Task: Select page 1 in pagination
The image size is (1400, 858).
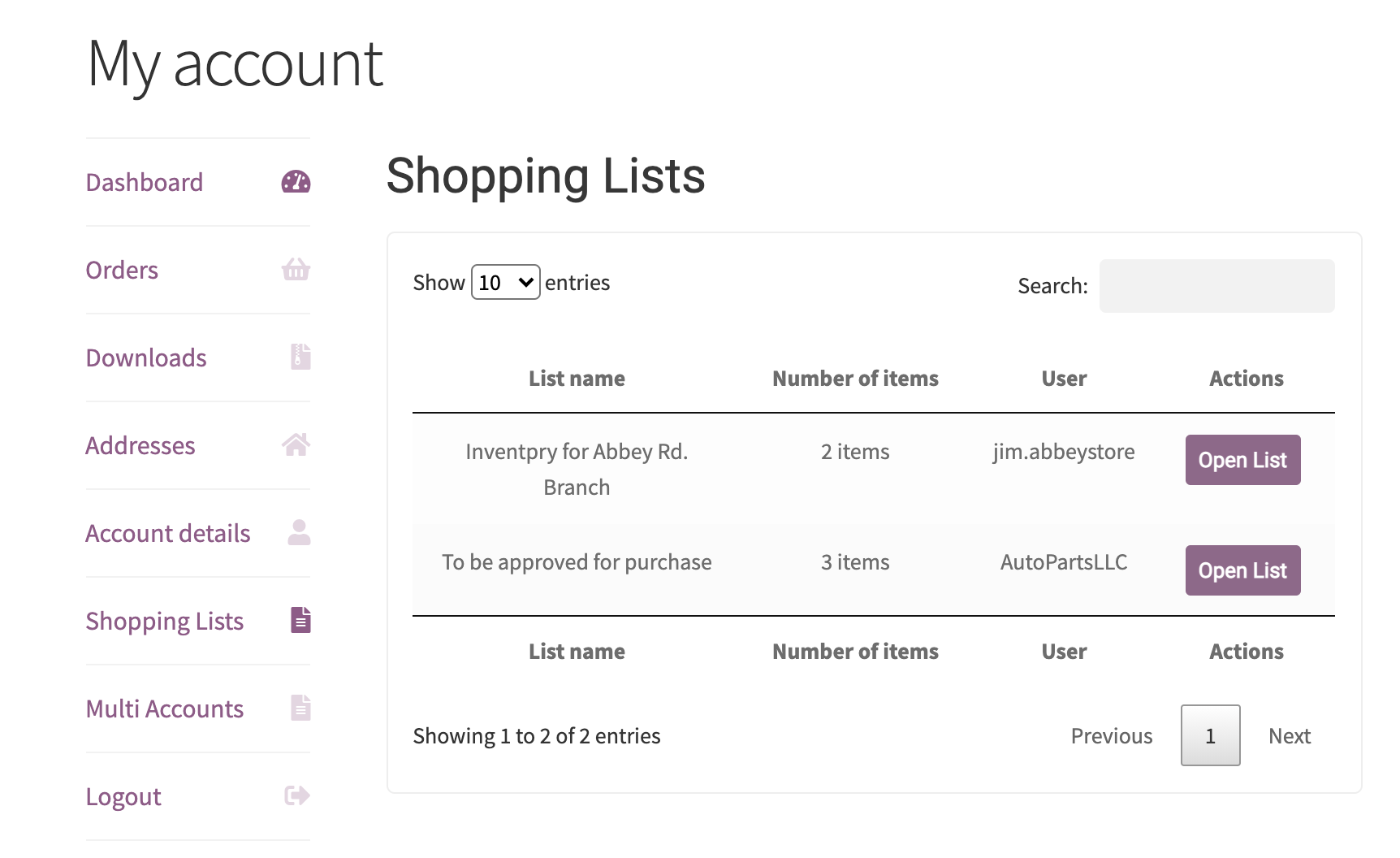Action: click(1210, 735)
